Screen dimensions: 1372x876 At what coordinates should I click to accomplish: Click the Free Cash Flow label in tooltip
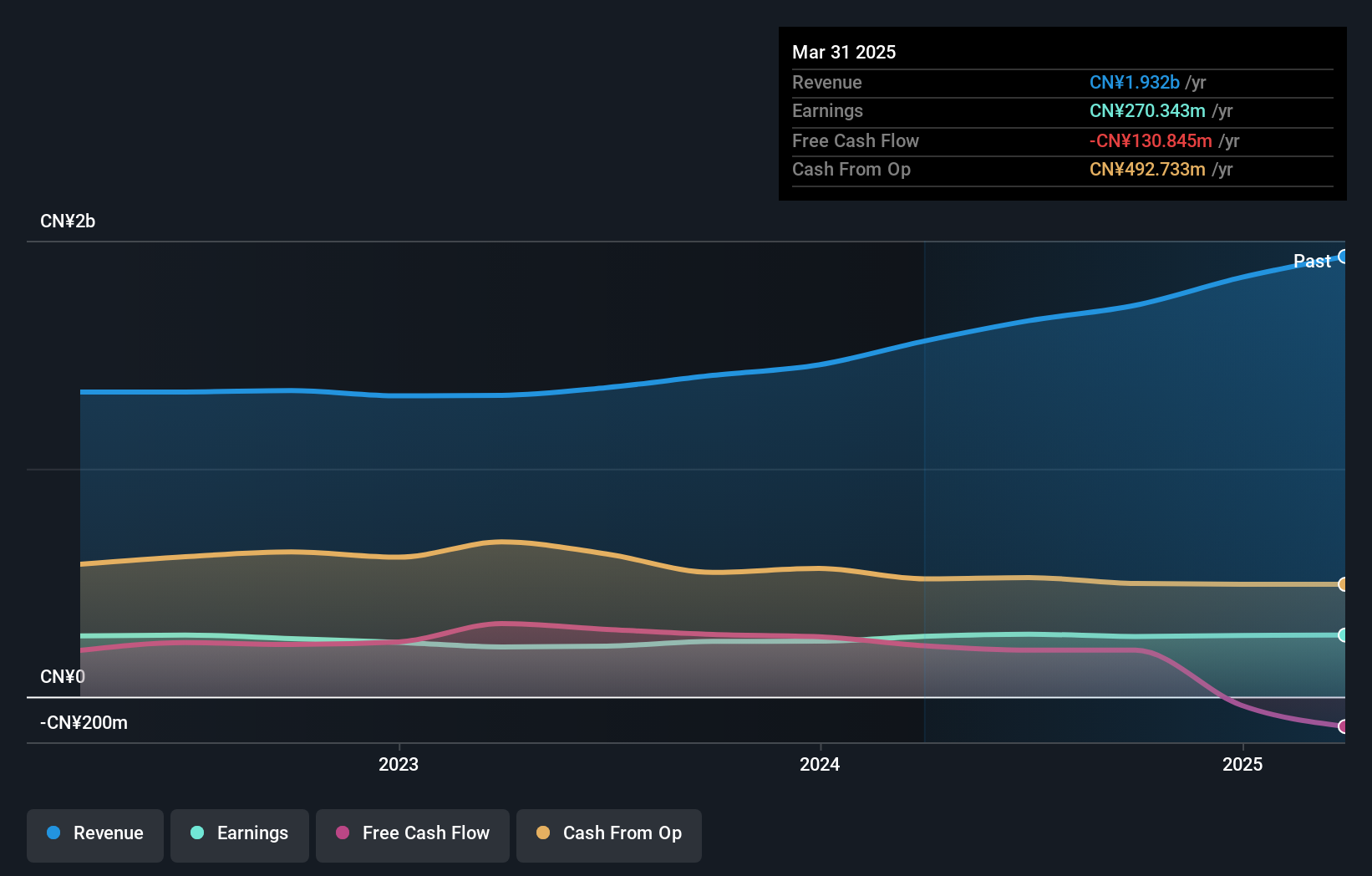point(856,141)
